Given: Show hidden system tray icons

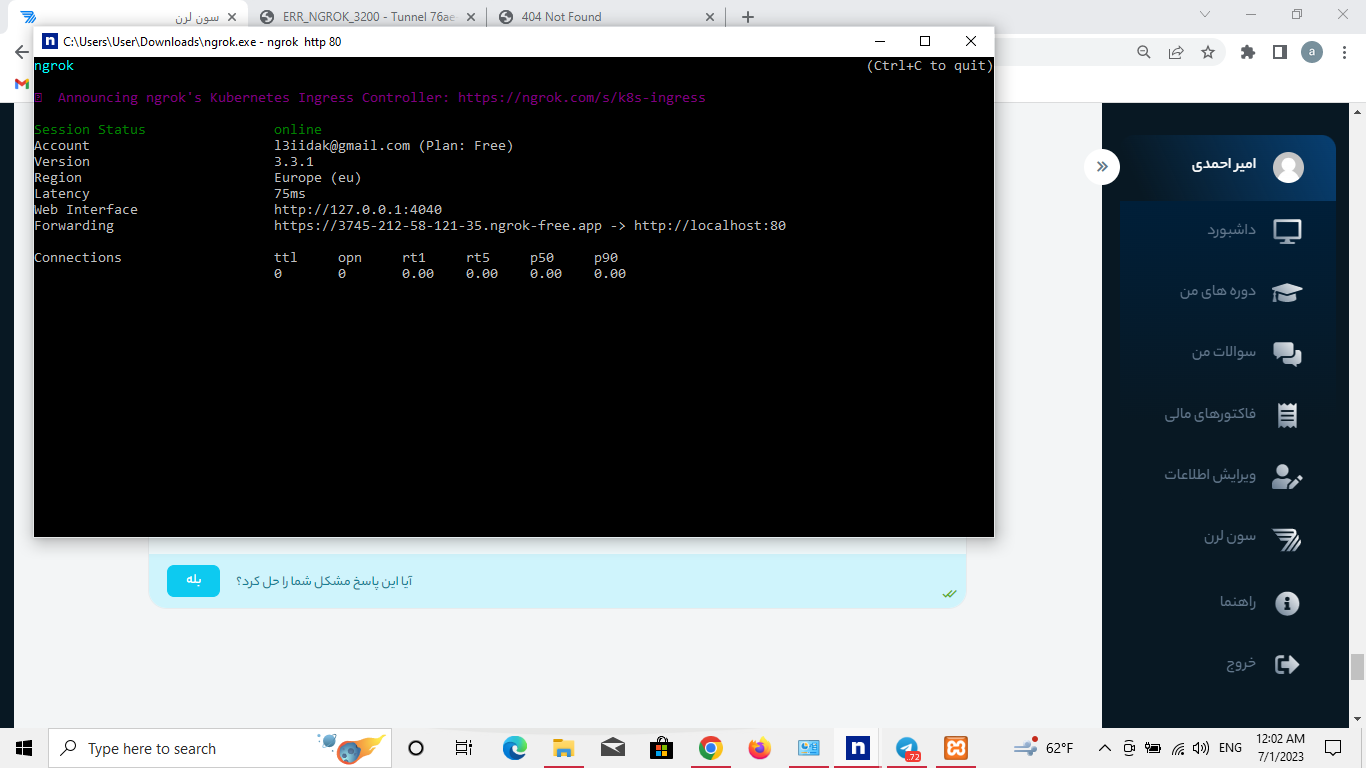Looking at the screenshot, I should click(x=1105, y=748).
